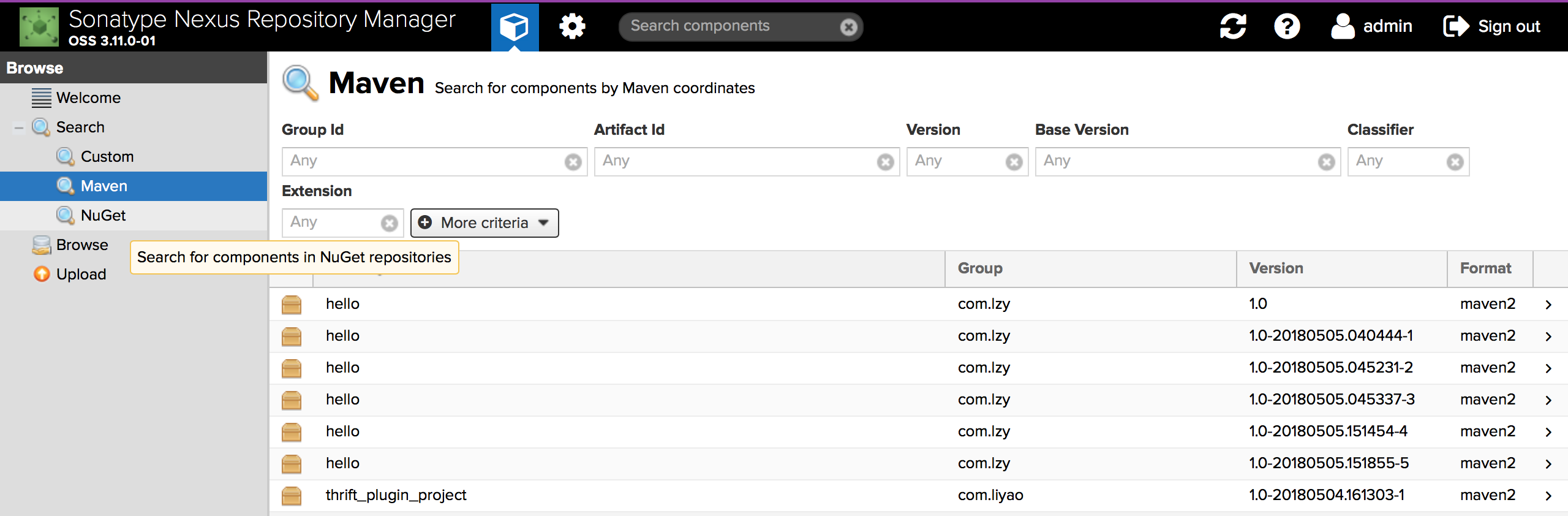Viewport: 1568px width, 516px height.
Task: Sort by Version column header
Action: pyautogui.click(x=1341, y=268)
